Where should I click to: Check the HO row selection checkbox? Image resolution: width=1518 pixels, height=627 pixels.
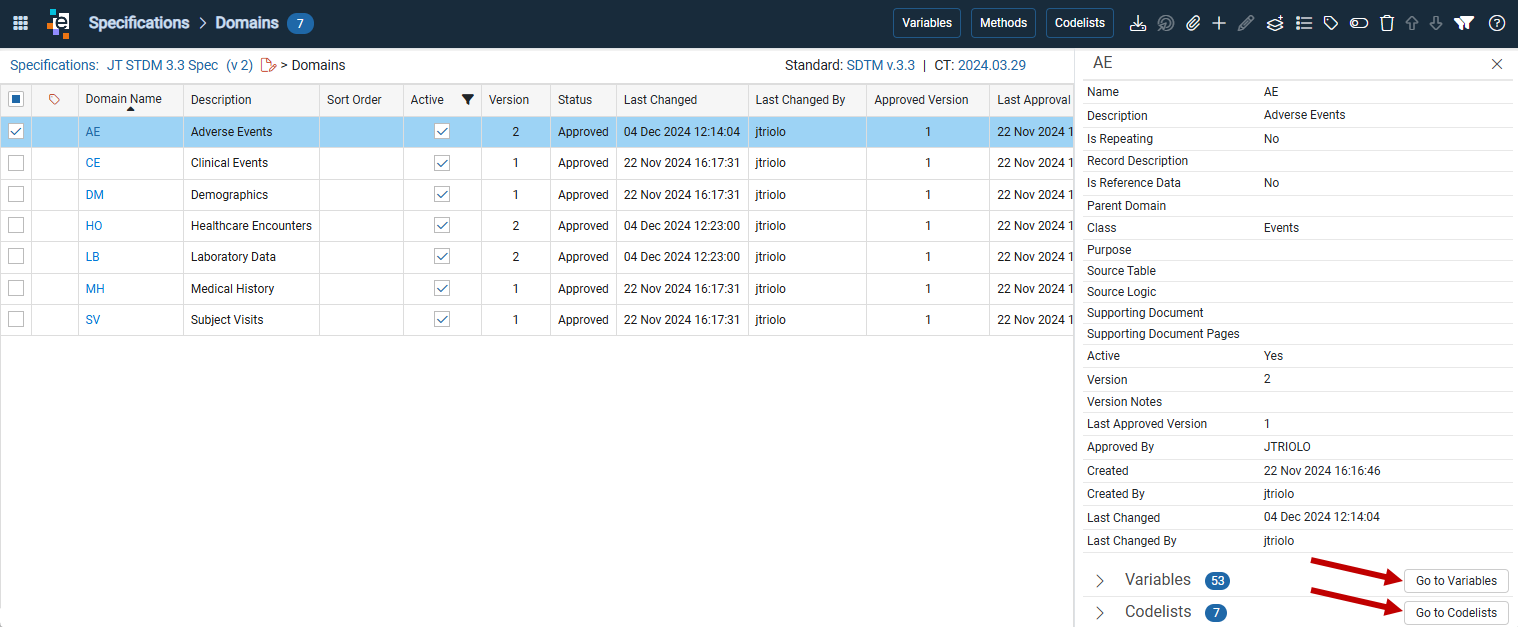pos(16,225)
